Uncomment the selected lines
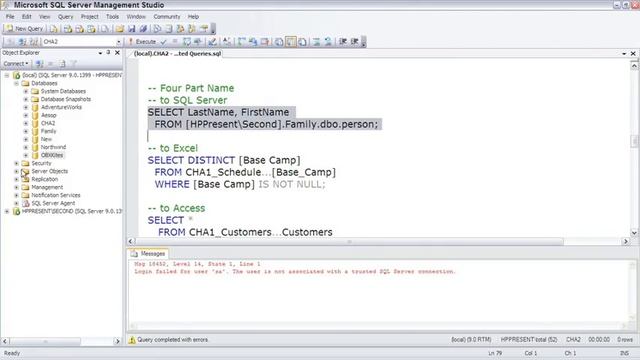The width and height of the screenshot is (640, 360). tap(328, 42)
